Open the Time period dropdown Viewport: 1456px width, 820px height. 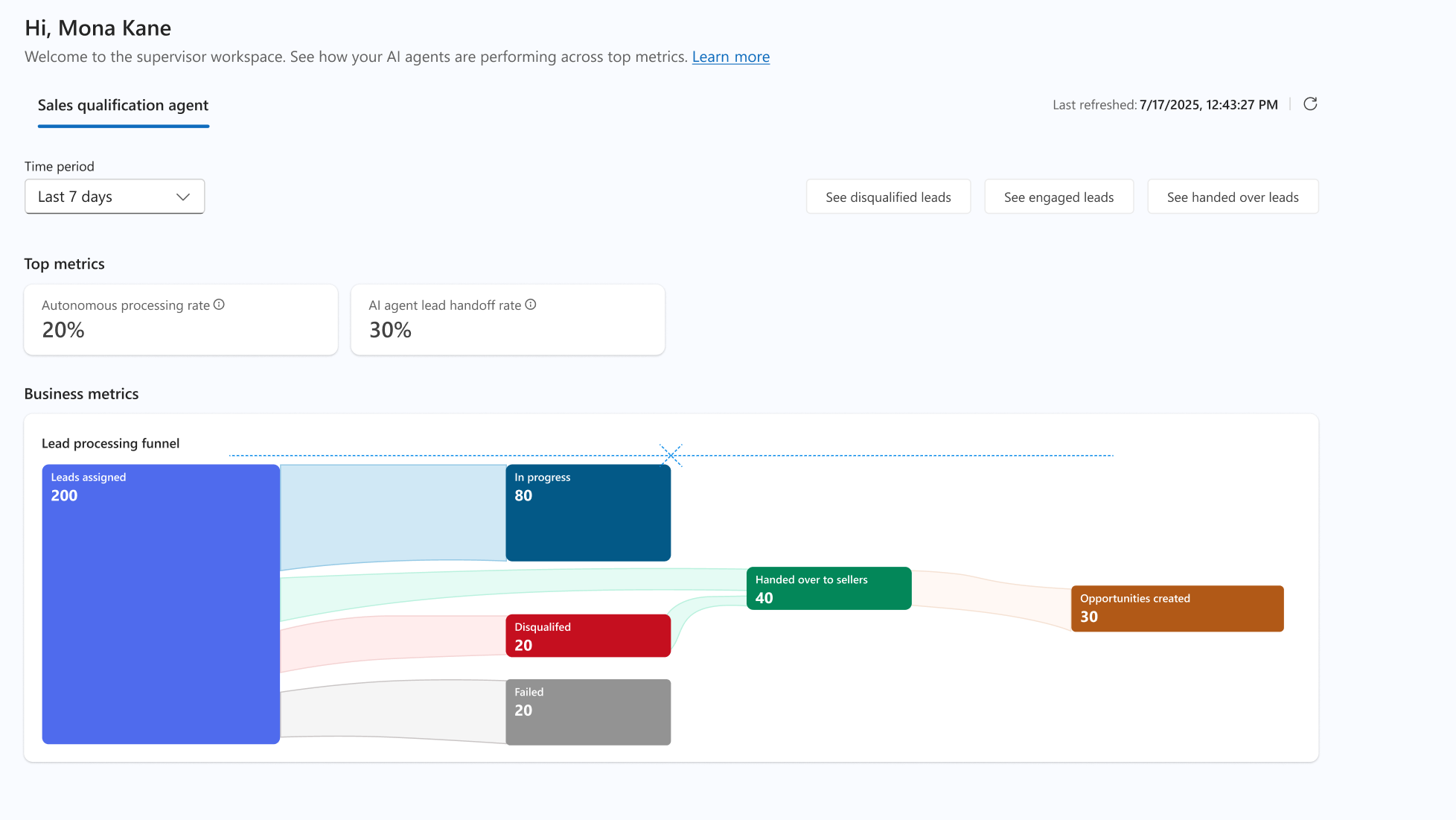[115, 197]
